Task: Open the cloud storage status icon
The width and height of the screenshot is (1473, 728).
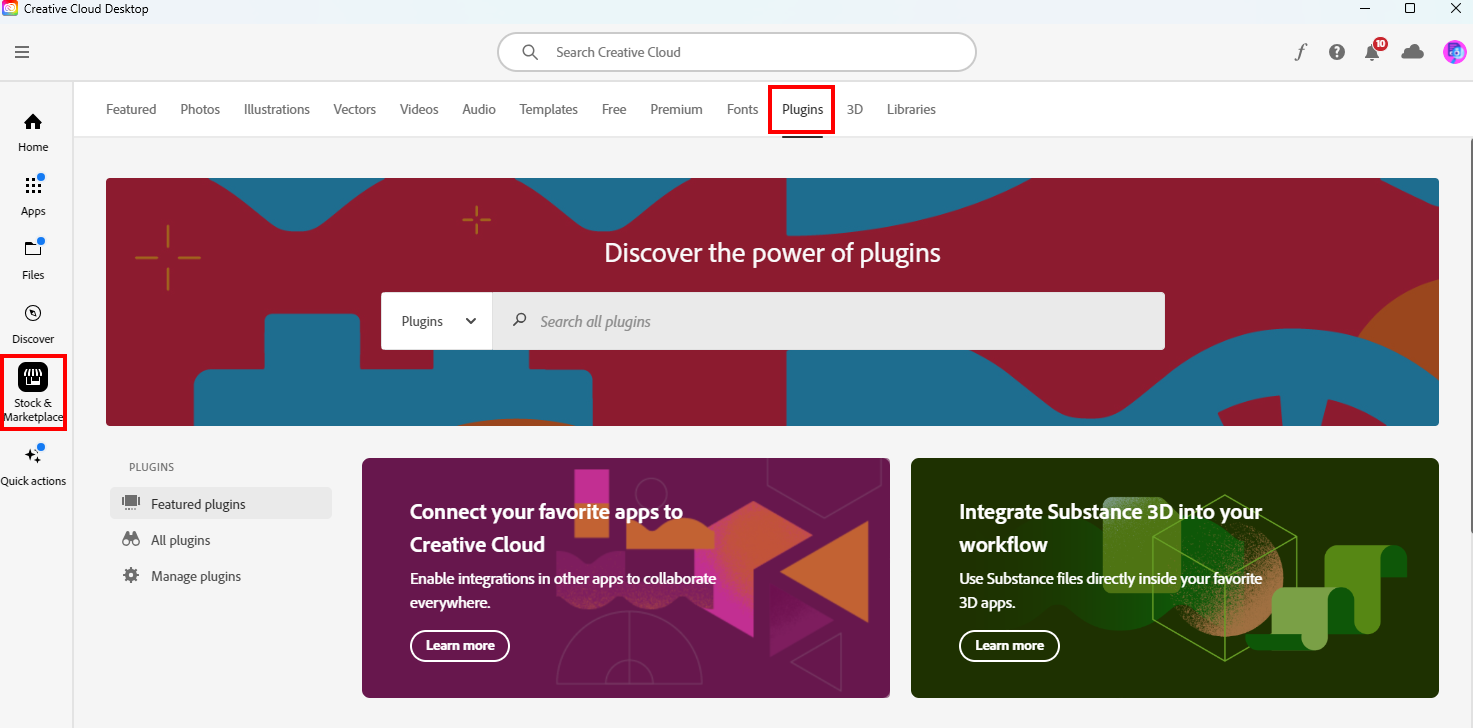Action: (x=1412, y=50)
